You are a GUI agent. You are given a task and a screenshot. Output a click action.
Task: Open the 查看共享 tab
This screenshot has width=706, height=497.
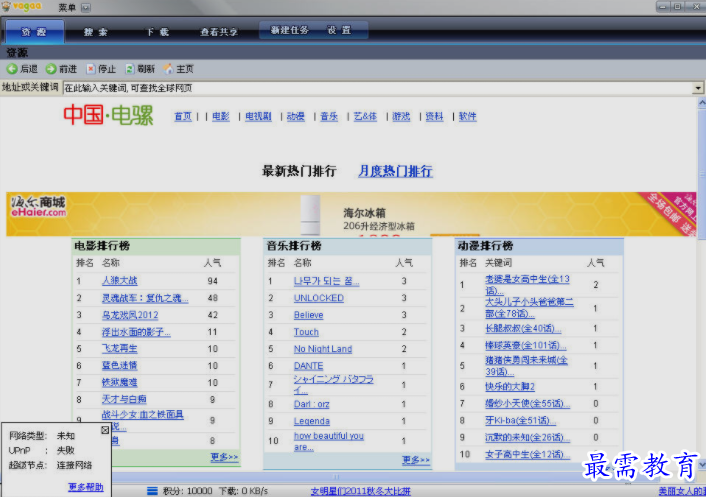tap(219, 32)
